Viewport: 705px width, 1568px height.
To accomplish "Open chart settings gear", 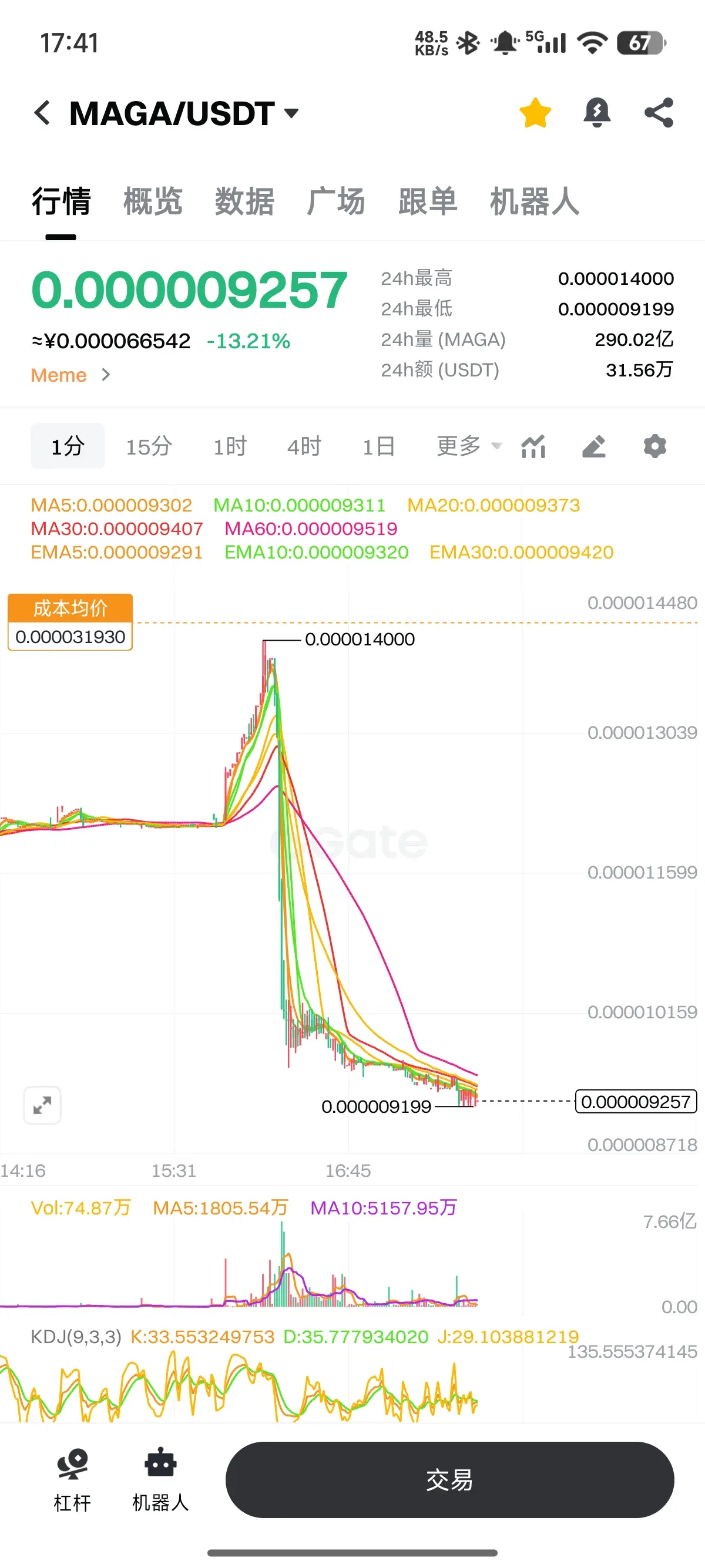I will coord(655,446).
